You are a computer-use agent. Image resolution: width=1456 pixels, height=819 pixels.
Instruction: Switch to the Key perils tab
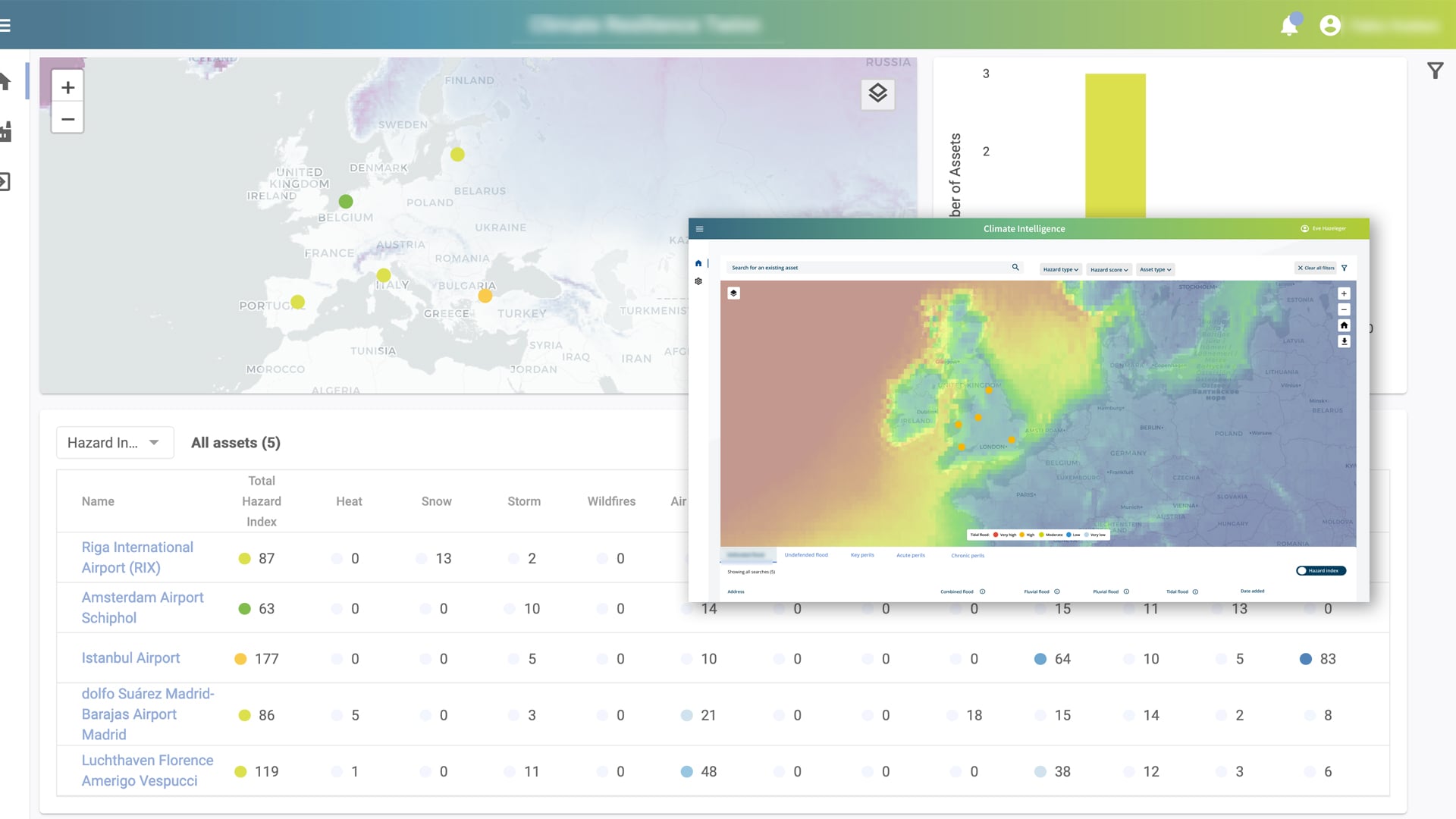point(862,555)
